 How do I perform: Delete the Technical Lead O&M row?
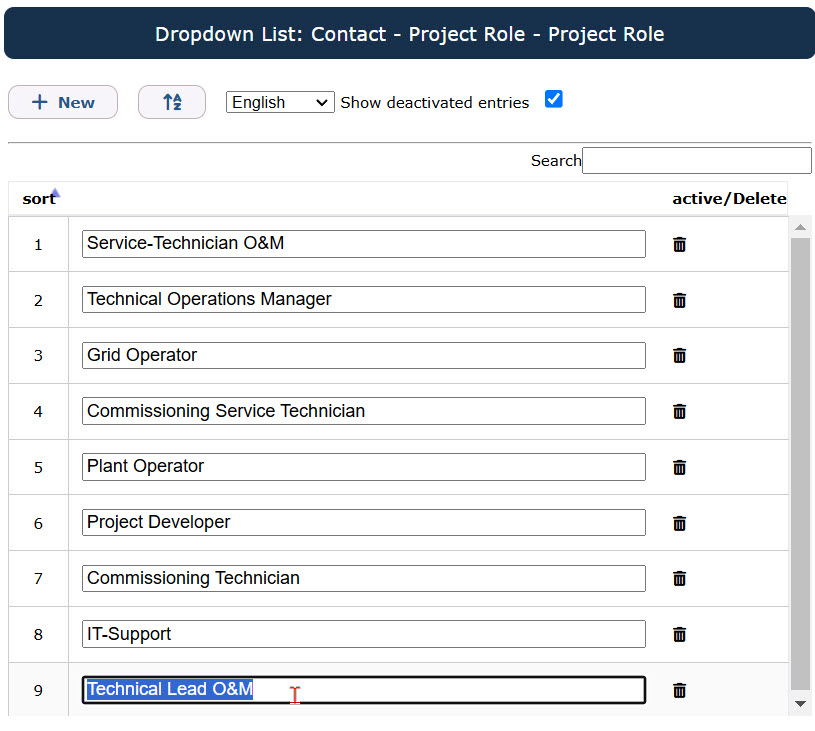pos(679,690)
